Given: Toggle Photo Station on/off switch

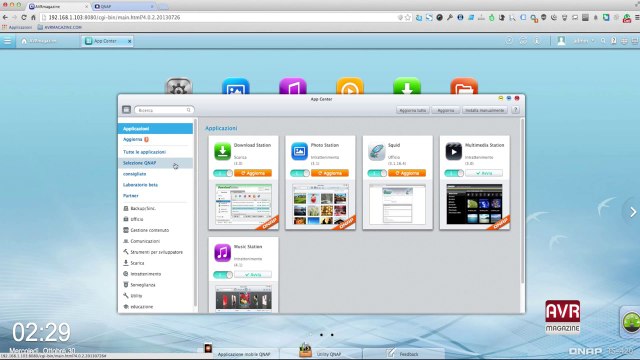Looking at the screenshot, I should [300, 173].
